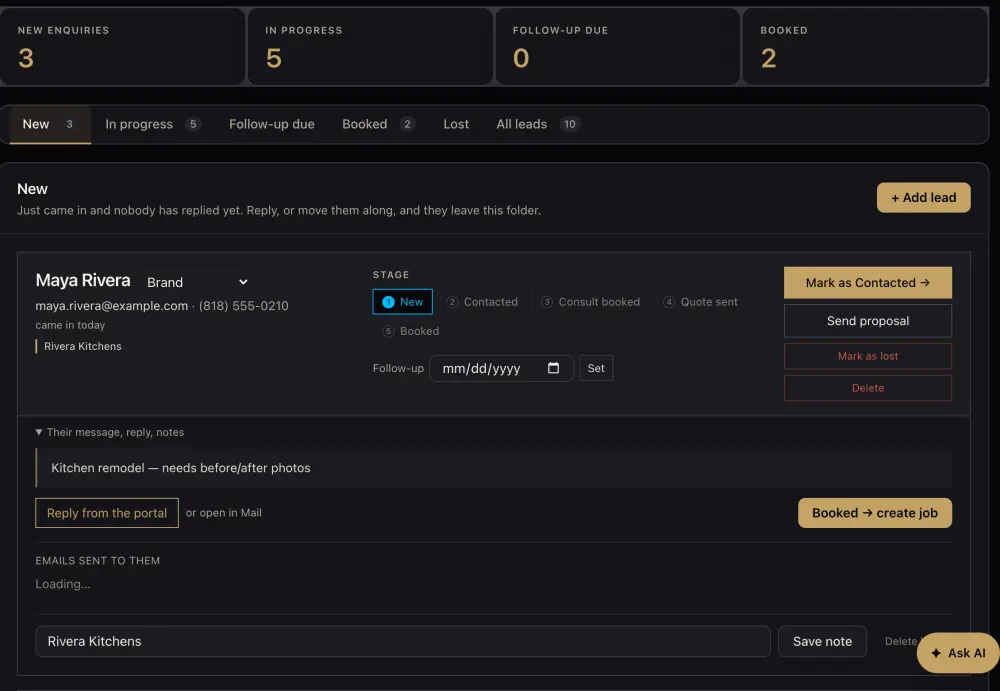Click the Follow-up Due stat card

coord(617,46)
